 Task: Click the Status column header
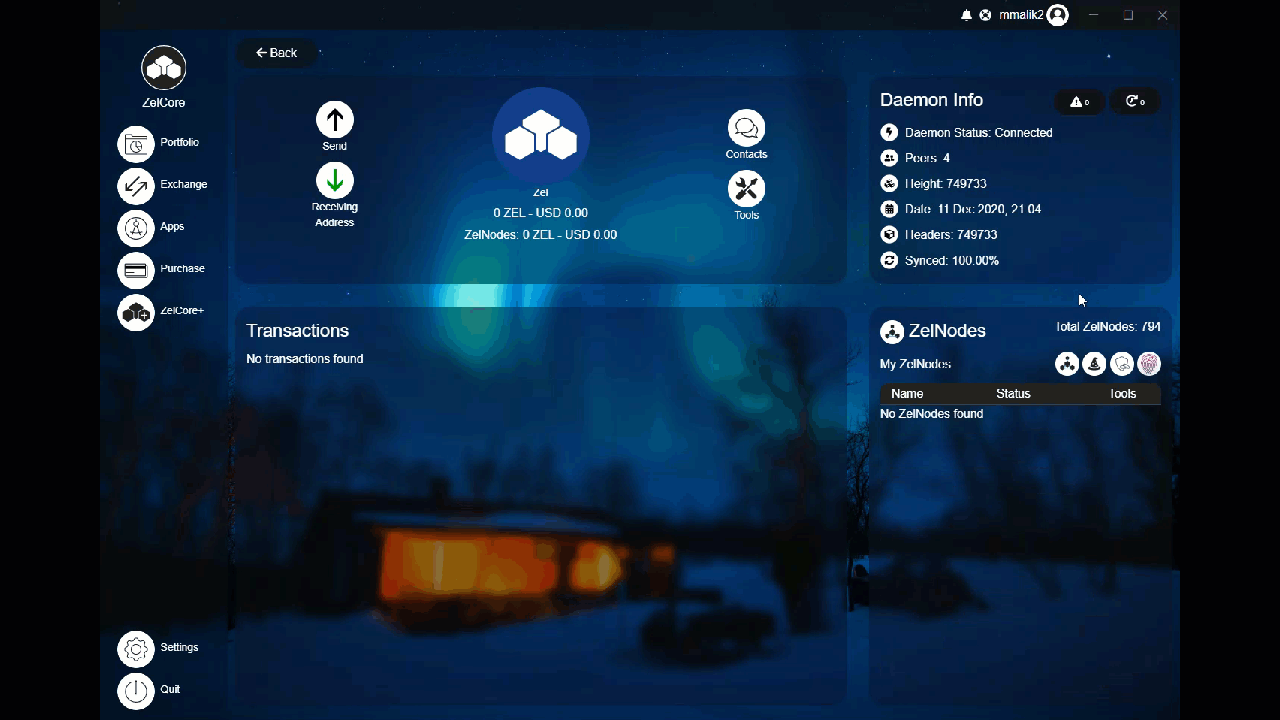click(x=1013, y=394)
